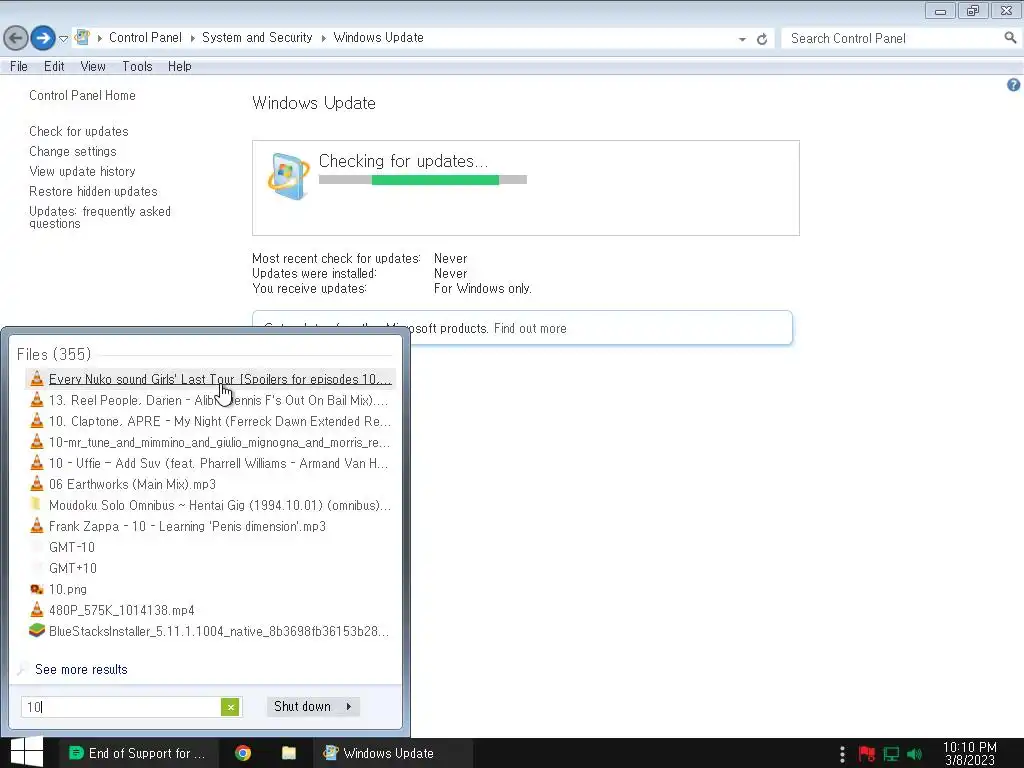Click folder icon beside Moudoku Solo Omnibus

click(x=36, y=504)
